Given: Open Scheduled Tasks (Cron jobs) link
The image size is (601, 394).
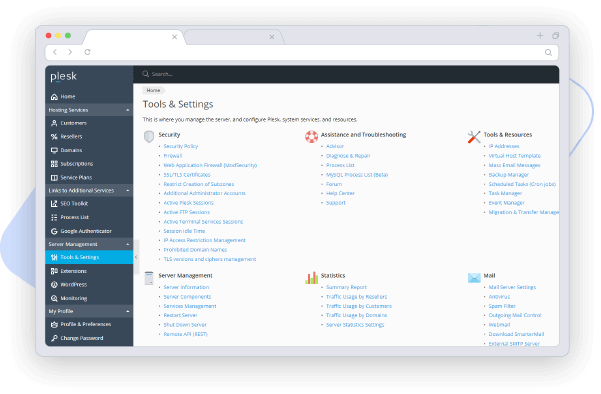Looking at the screenshot, I should pos(522,184).
